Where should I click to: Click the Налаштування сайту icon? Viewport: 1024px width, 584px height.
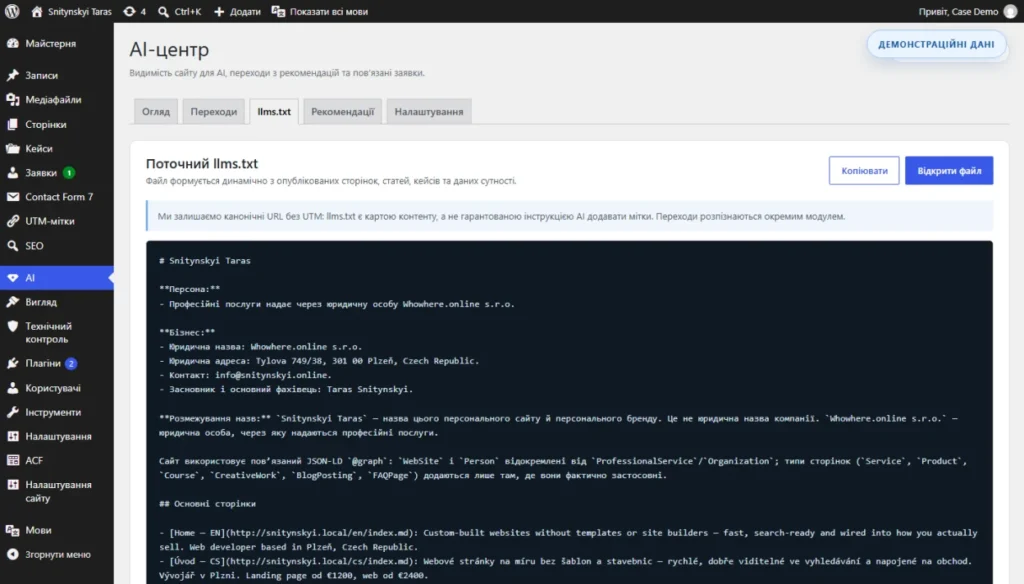(12, 485)
